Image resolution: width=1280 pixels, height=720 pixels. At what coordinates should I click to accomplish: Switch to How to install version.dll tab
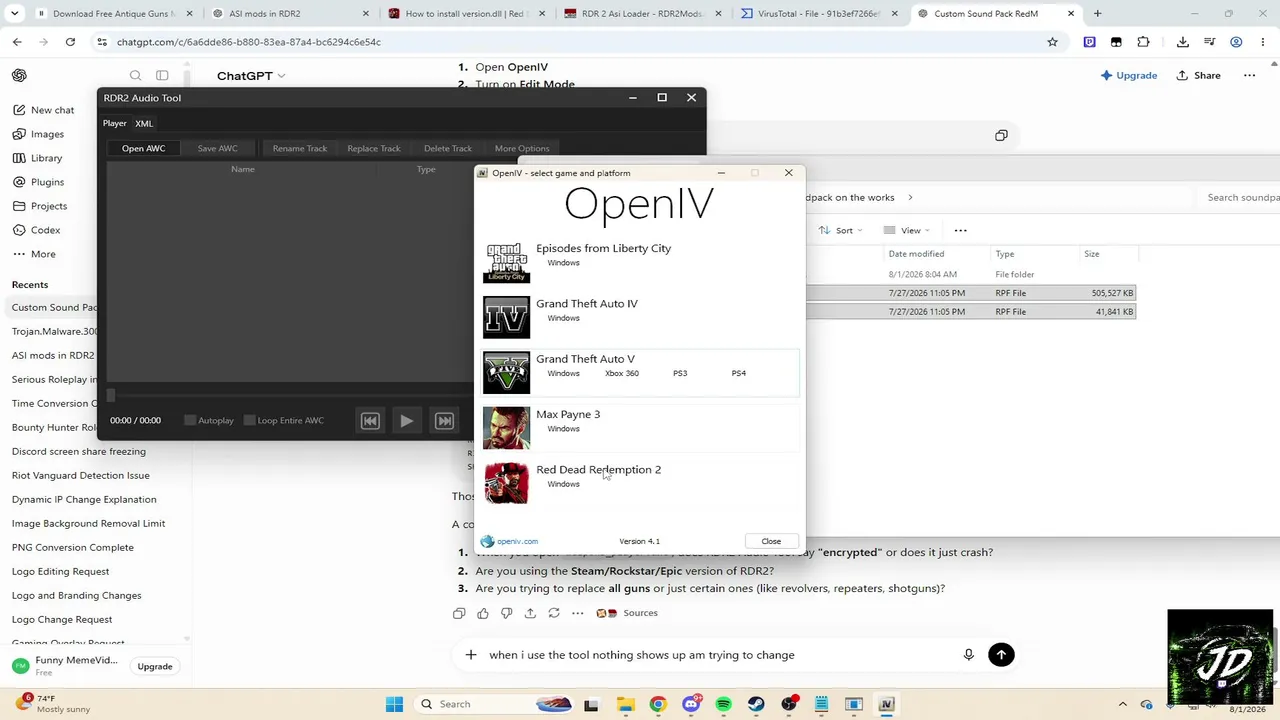(x=464, y=14)
